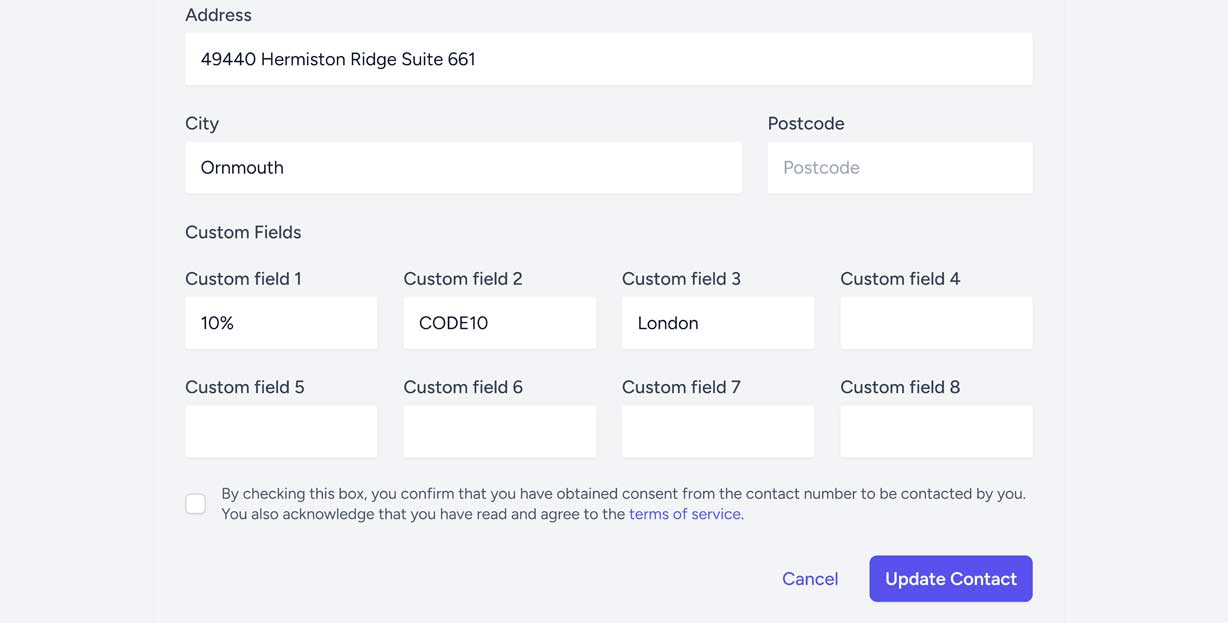
Task: Click Custom field 3 containing London
Action: (x=717, y=323)
